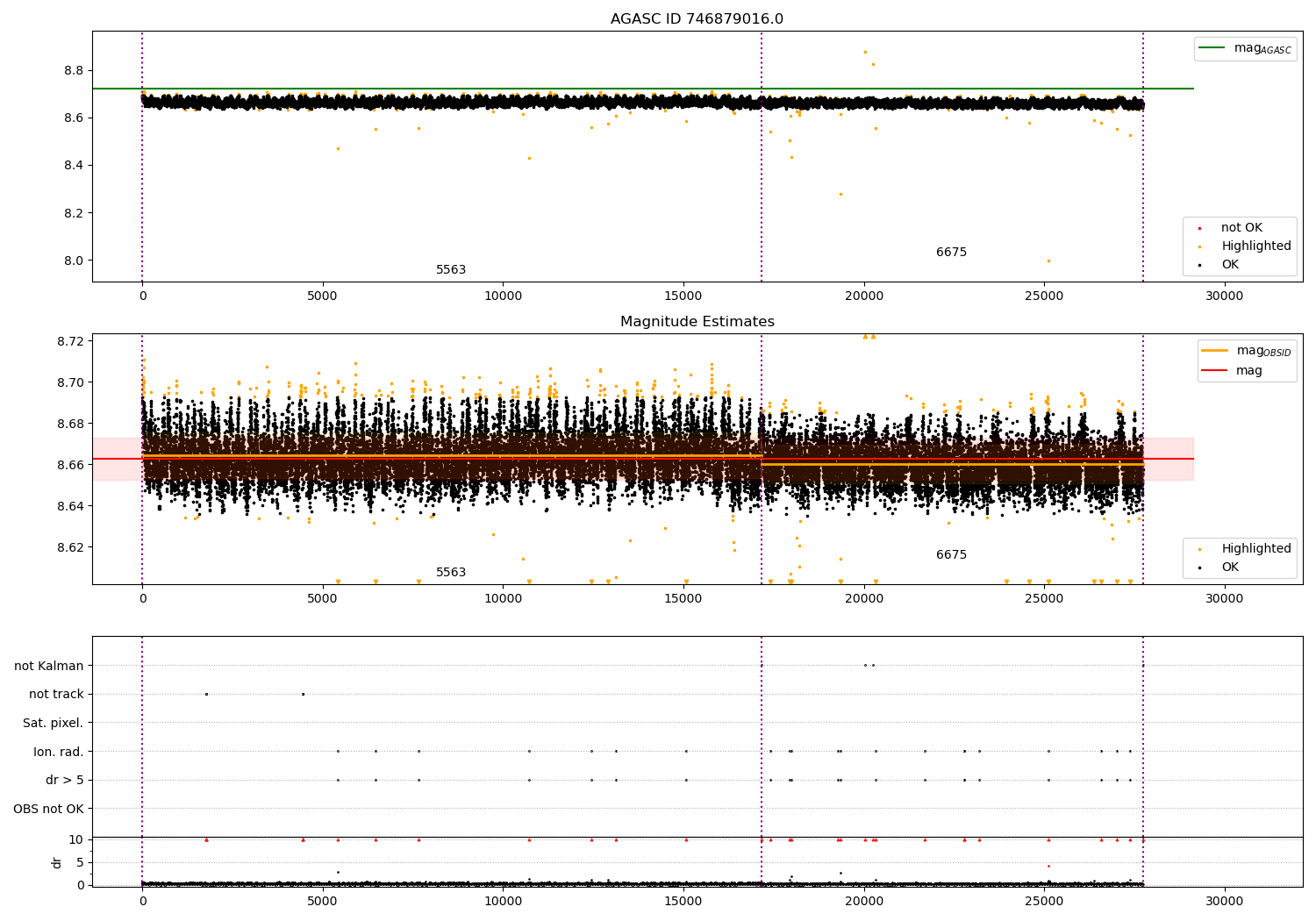Click the title "AGASC ID 746879016.0"

click(697, 19)
